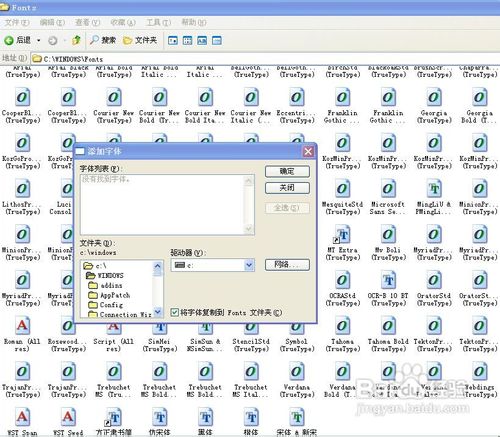This screenshot has height=437, width=500.
Task: Click the 关闭 Close button in dialog
Action: coord(287,188)
